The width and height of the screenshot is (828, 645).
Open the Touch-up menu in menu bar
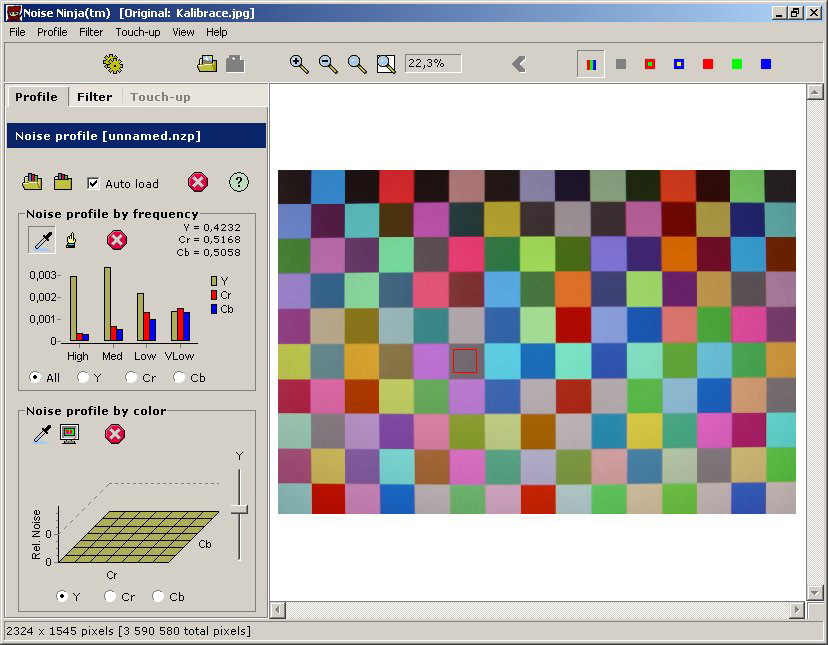[x=137, y=32]
